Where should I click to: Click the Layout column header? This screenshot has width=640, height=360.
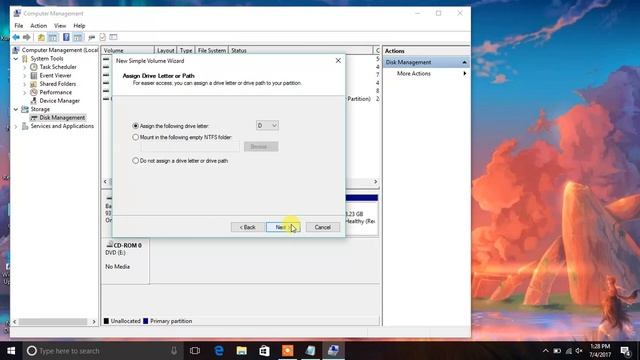[165, 50]
